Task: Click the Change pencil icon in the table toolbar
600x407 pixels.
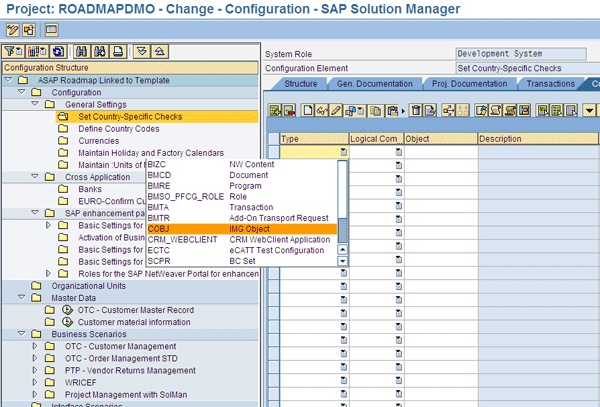Action: (336, 111)
